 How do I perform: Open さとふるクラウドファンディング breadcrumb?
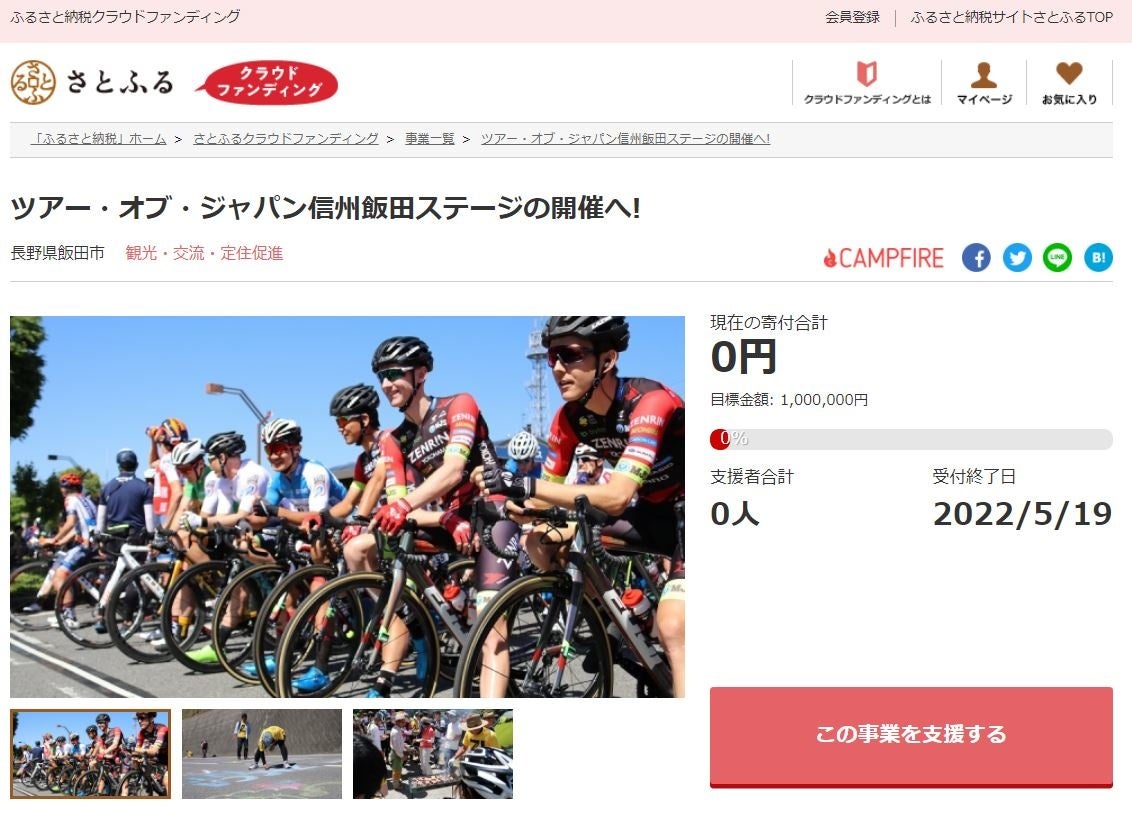[286, 139]
